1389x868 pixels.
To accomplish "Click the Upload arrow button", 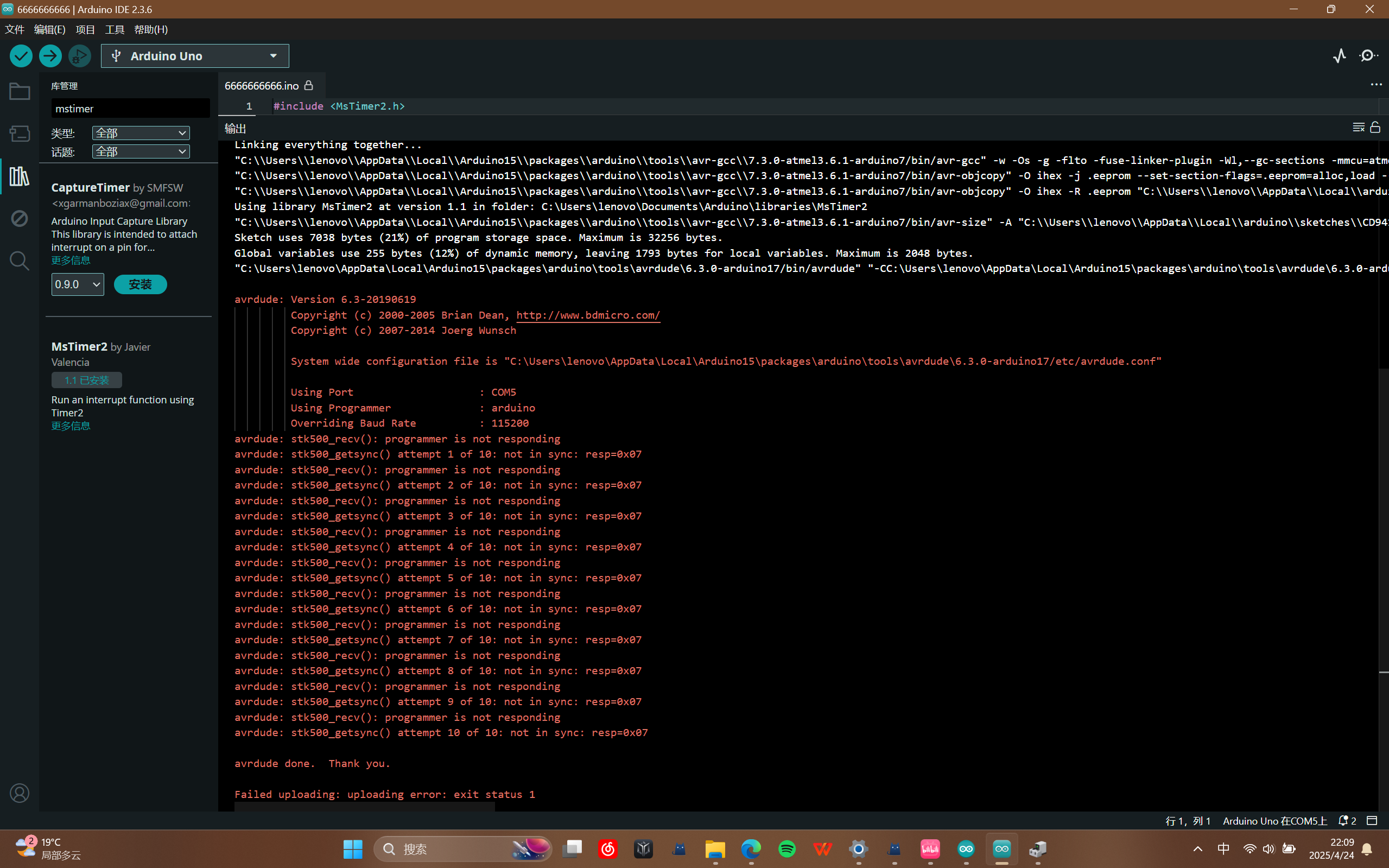I will [x=50, y=56].
